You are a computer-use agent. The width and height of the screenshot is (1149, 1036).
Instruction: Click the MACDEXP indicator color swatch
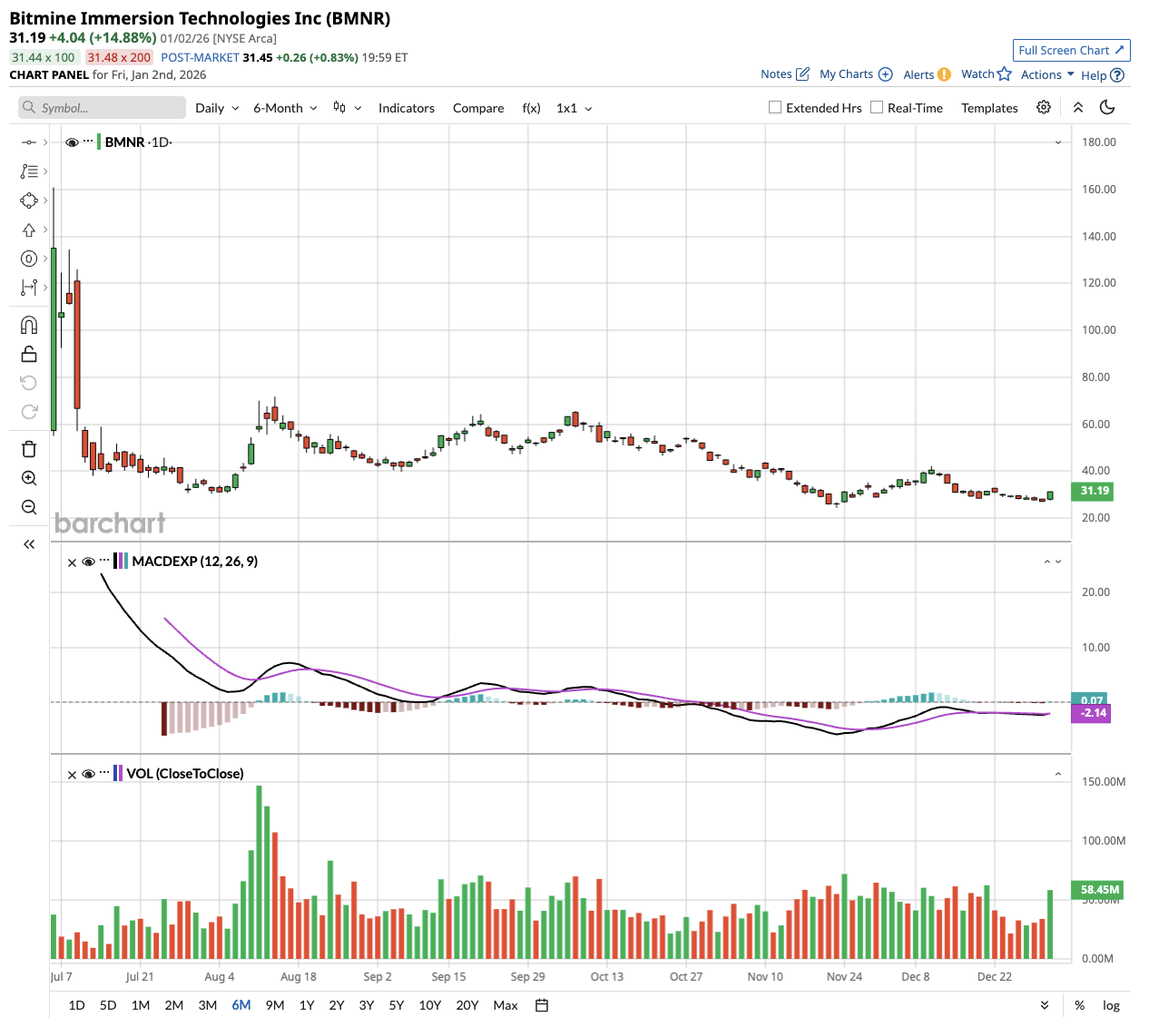121,562
